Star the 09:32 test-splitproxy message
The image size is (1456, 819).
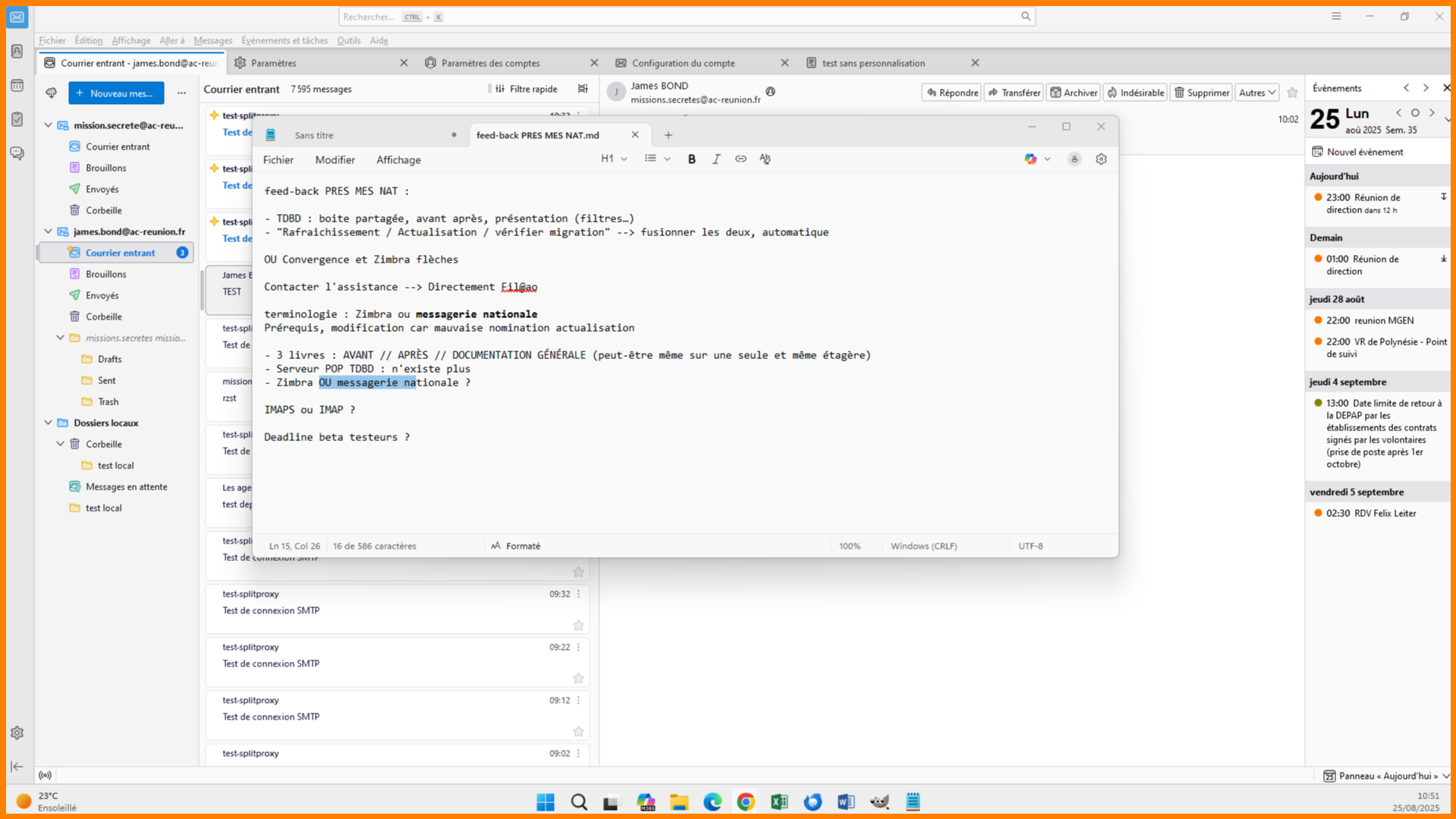click(578, 625)
